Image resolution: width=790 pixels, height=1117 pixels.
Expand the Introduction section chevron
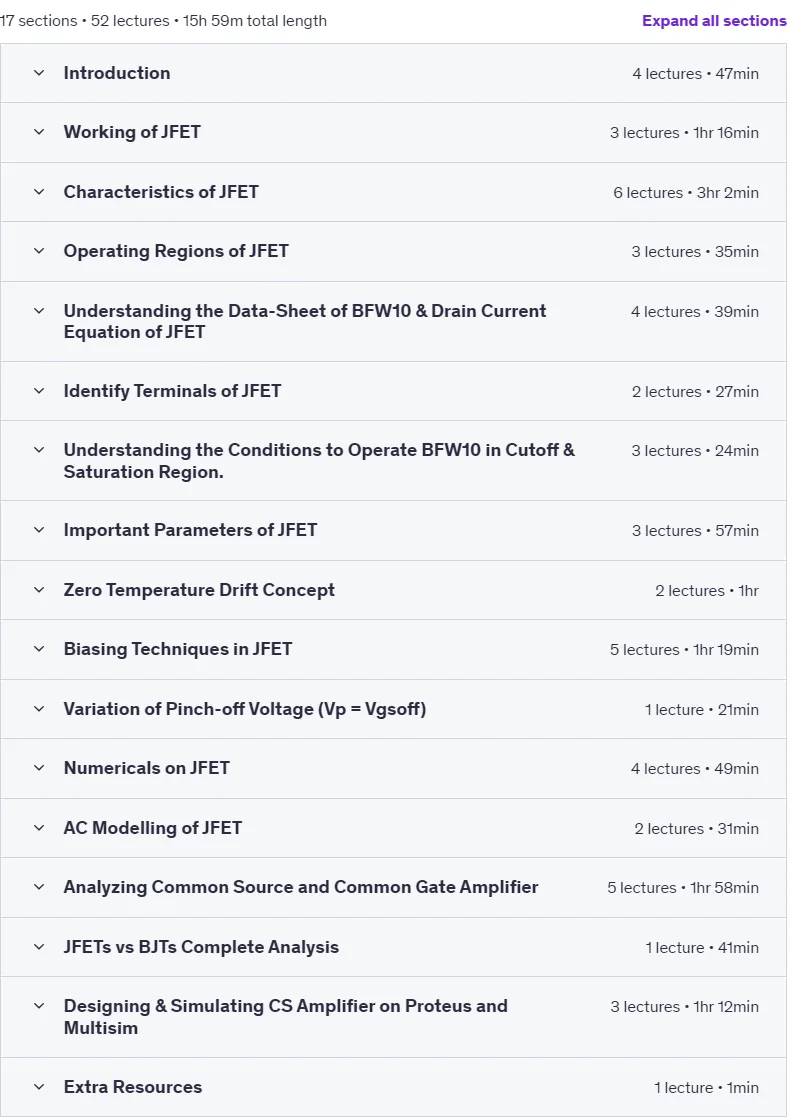tap(39, 73)
